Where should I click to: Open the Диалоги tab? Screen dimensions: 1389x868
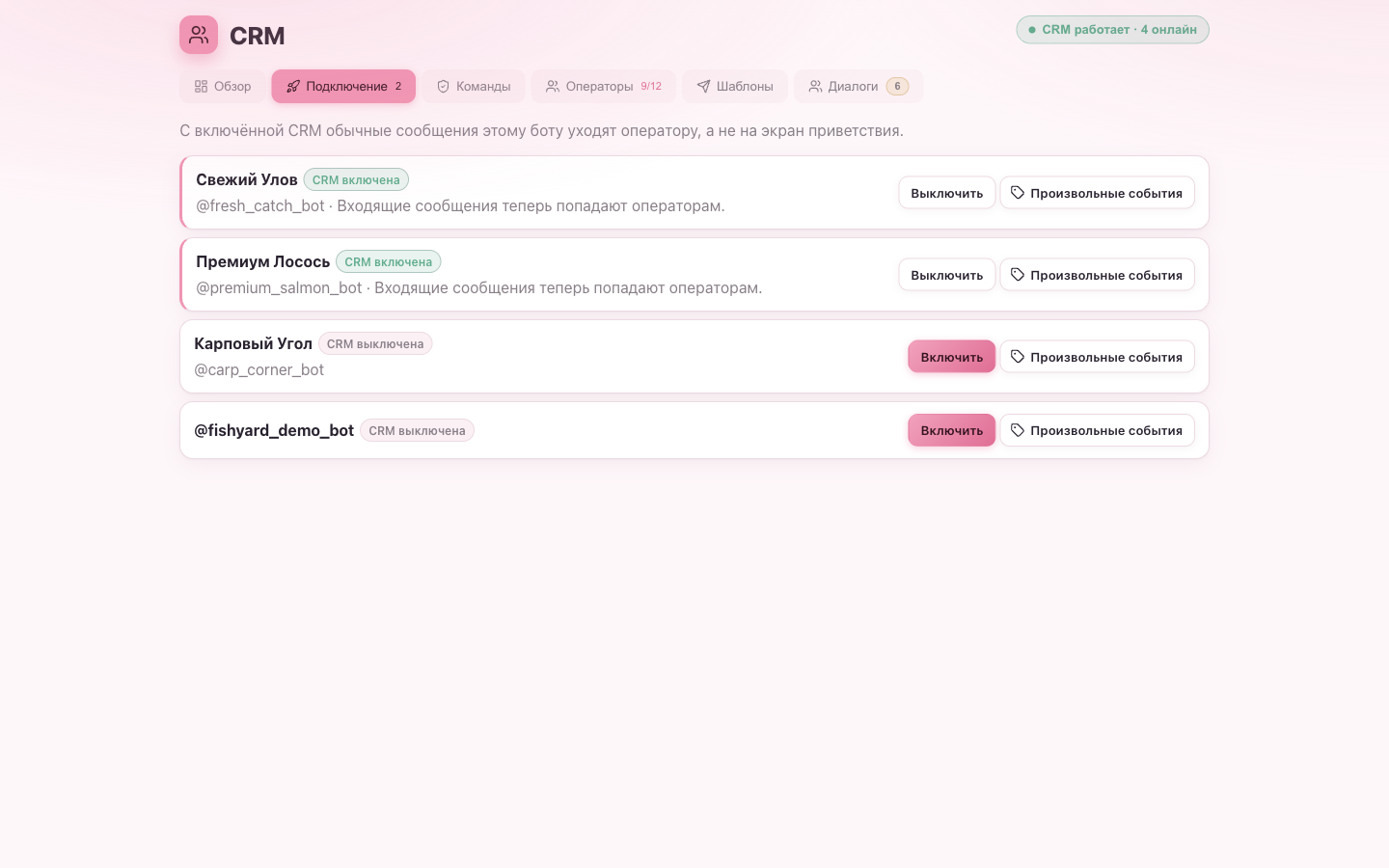pos(858,87)
